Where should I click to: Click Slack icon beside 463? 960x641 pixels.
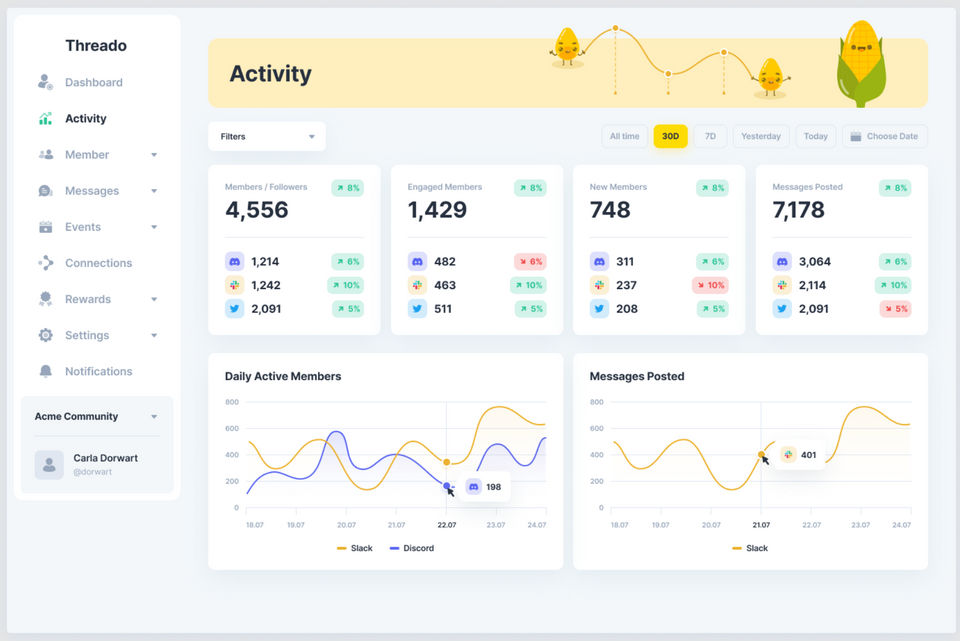point(417,285)
